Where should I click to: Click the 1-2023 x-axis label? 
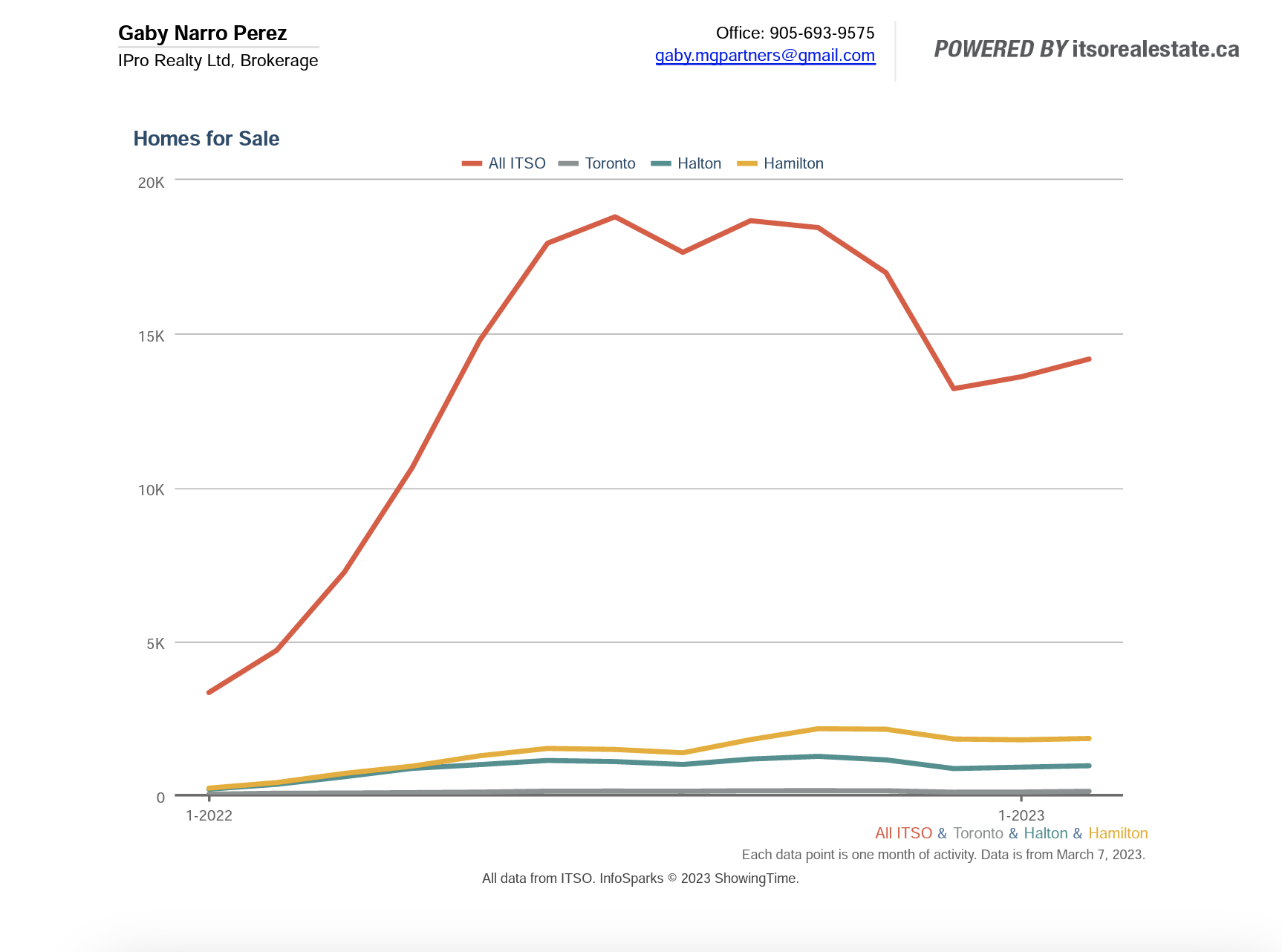pyautogui.click(x=1021, y=815)
